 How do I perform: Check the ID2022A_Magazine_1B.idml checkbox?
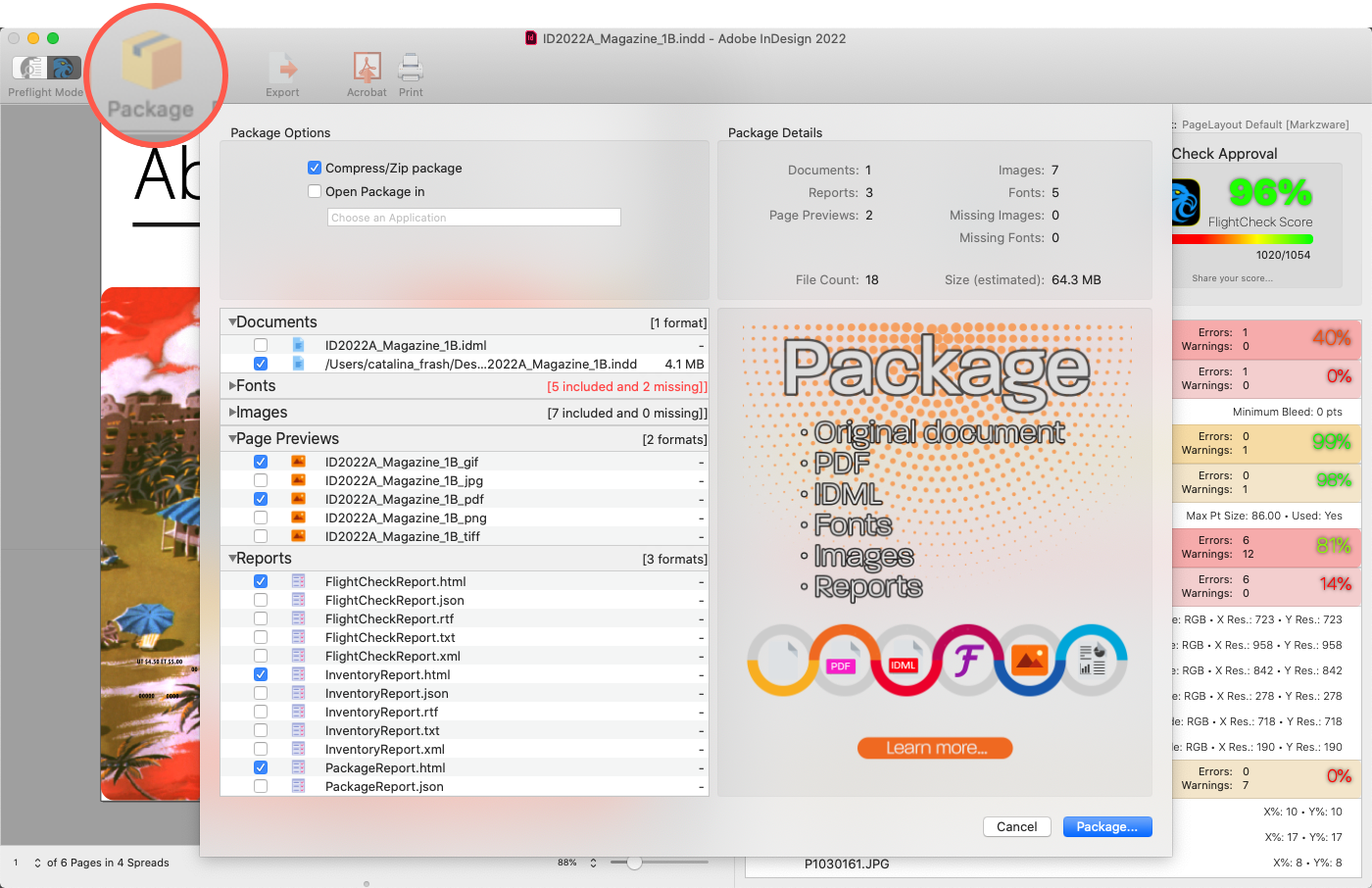[x=261, y=345]
